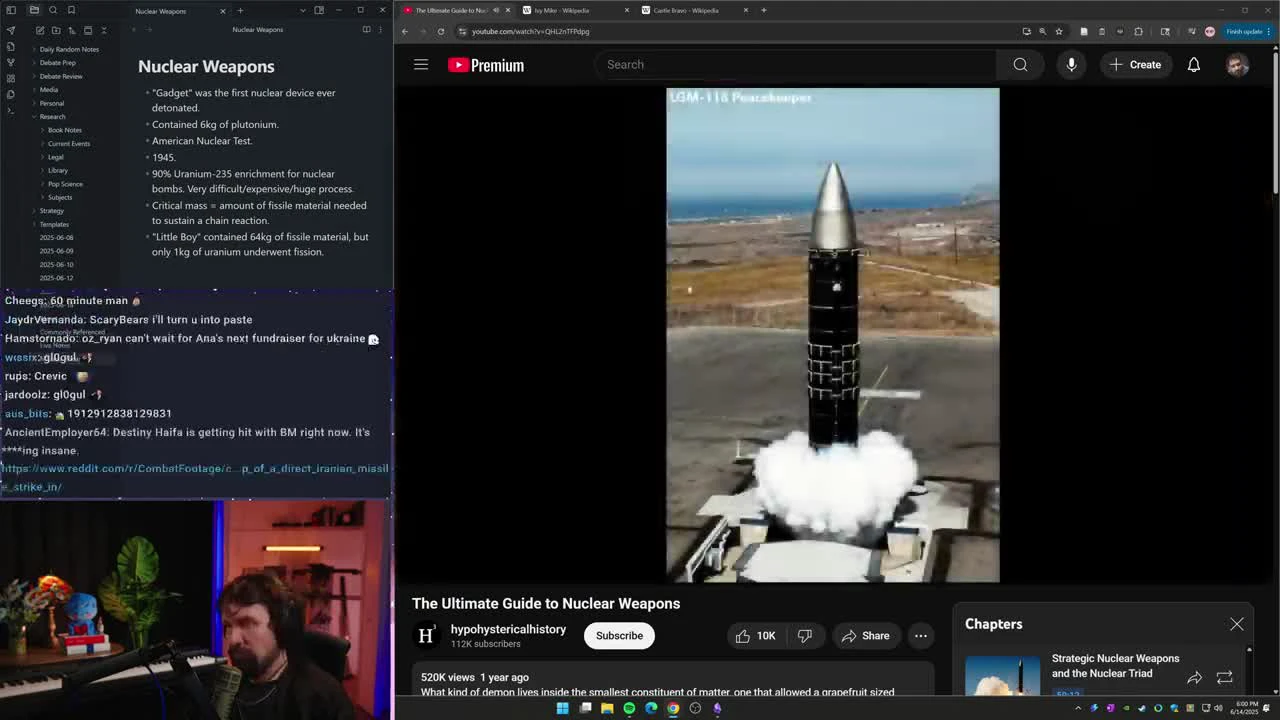Subscribe to hypohystericalhistory channel

coord(619,636)
